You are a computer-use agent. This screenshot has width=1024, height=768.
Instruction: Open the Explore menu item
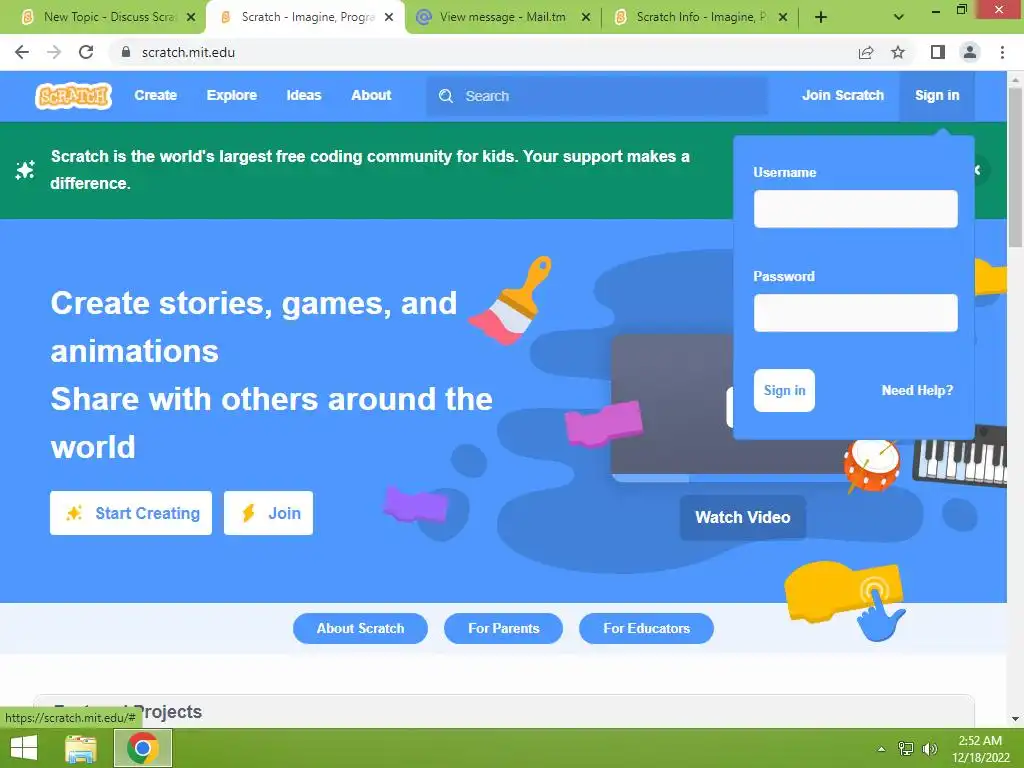(232, 95)
